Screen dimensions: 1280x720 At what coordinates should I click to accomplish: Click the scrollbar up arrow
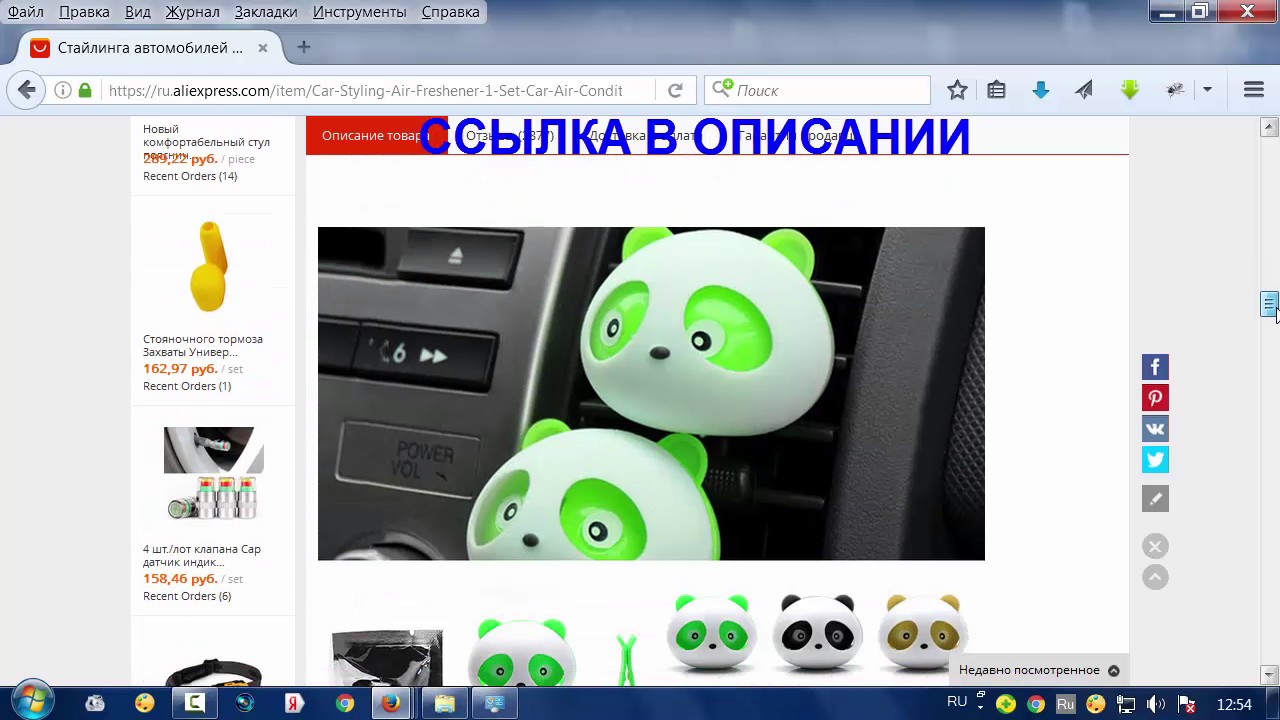(1269, 127)
